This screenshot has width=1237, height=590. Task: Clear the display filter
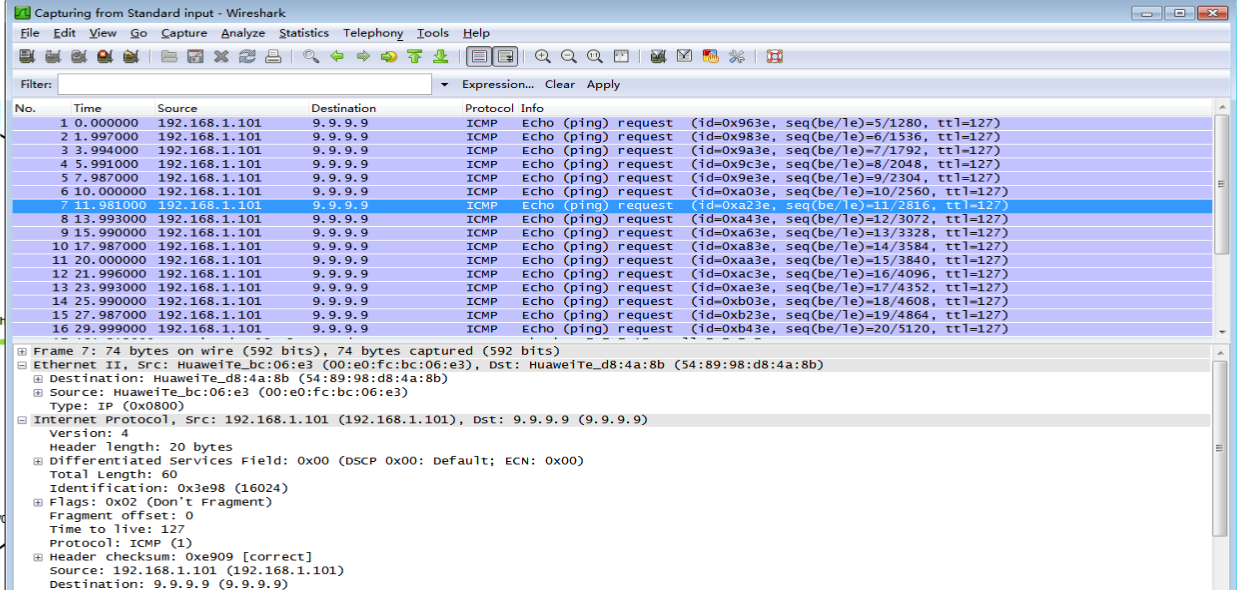pyautogui.click(x=560, y=85)
